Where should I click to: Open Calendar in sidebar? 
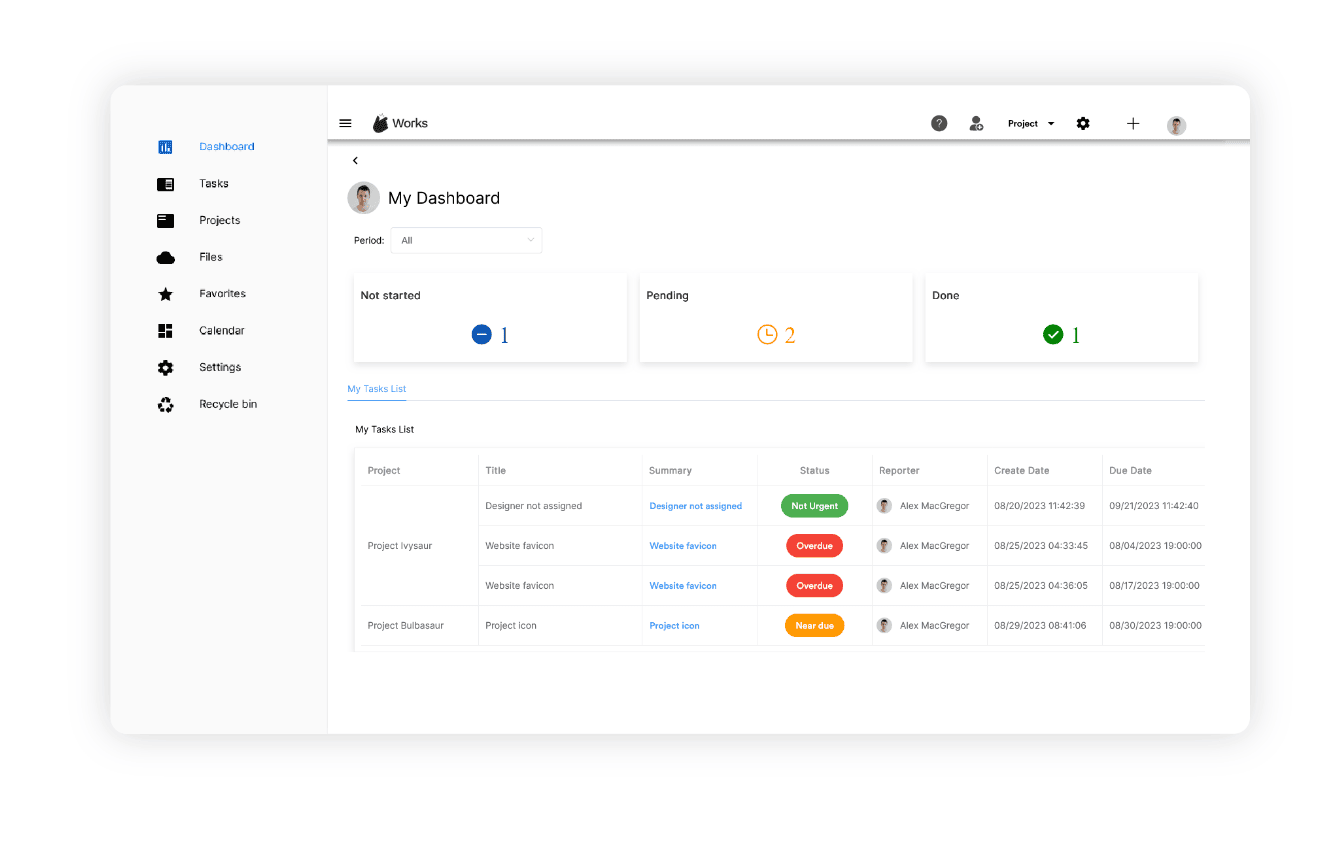[x=222, y=331]
